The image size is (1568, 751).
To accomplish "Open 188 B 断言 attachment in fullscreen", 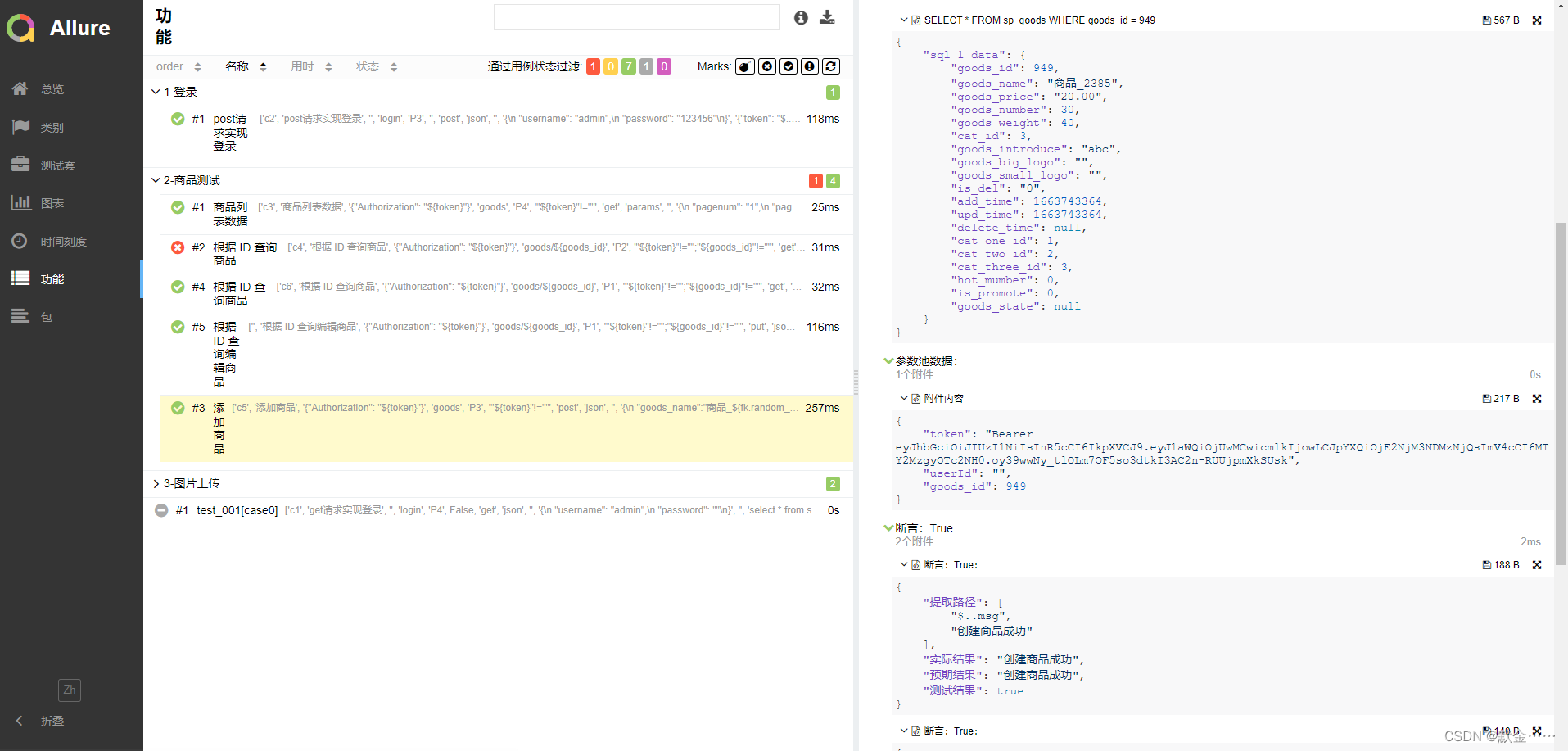I will pyautogui.click(x=1537, y=565).
